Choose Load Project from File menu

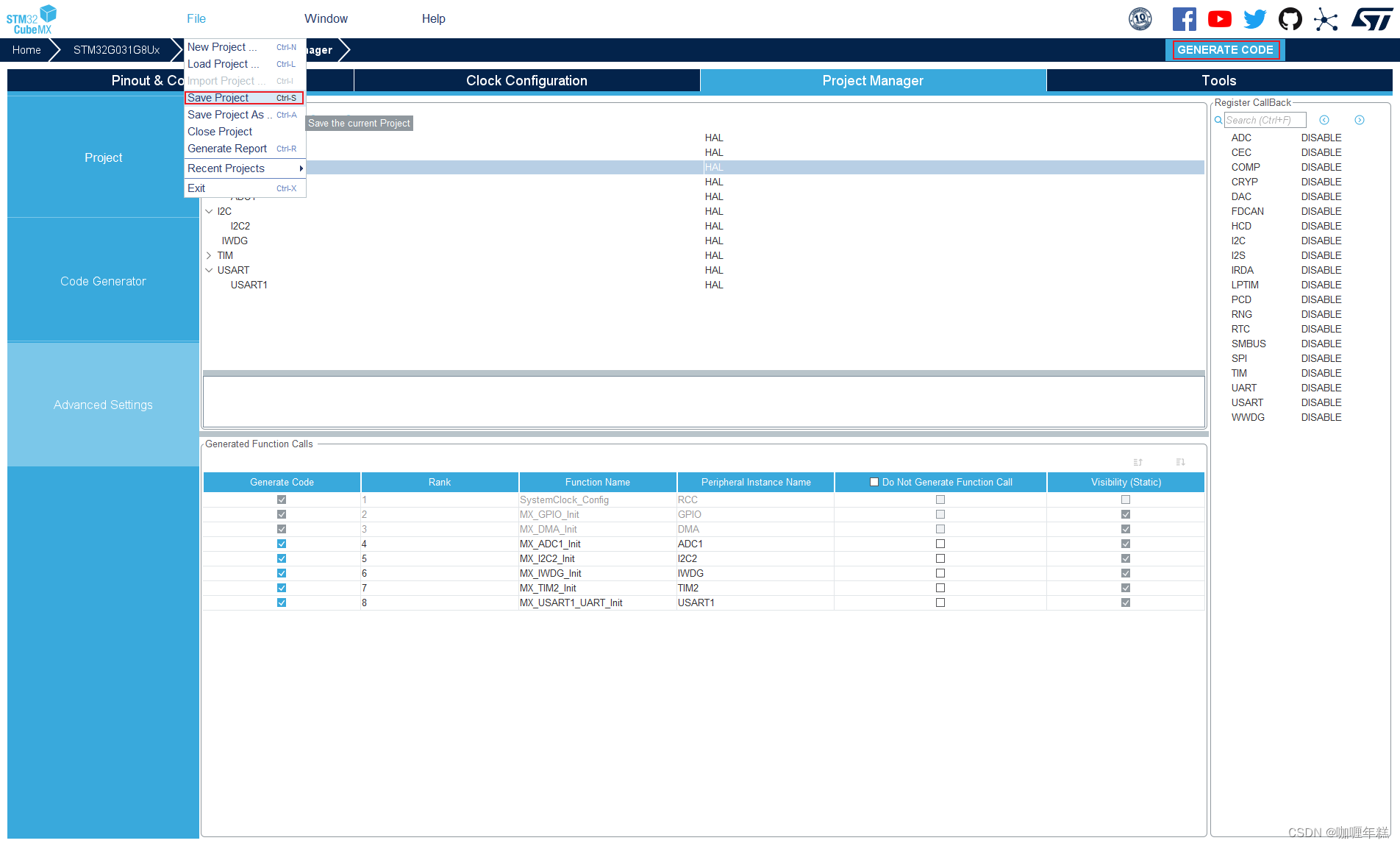click(244, 64)
